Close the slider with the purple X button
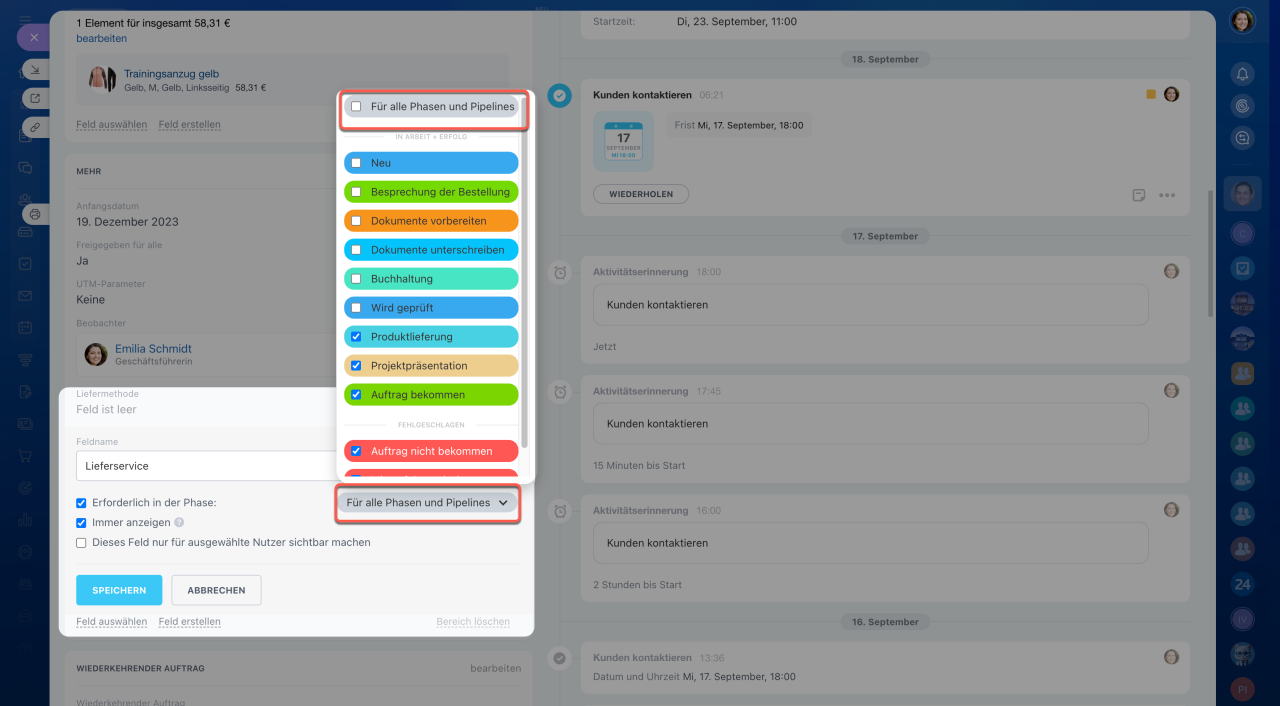 pos(33,37)
